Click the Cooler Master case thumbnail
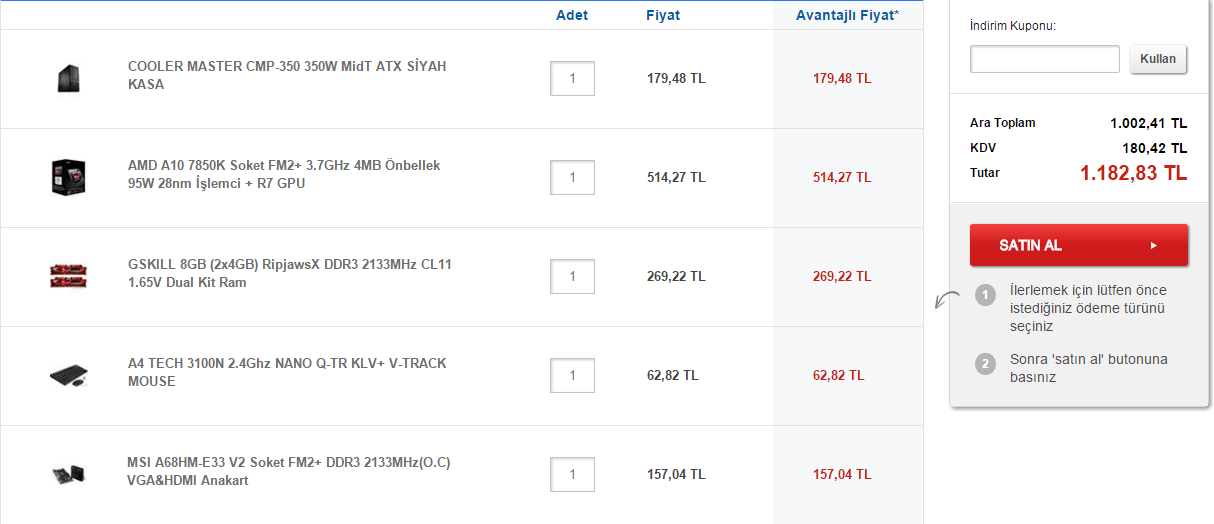This screenshot has width=1214, height=524. (x=69, y=78)
